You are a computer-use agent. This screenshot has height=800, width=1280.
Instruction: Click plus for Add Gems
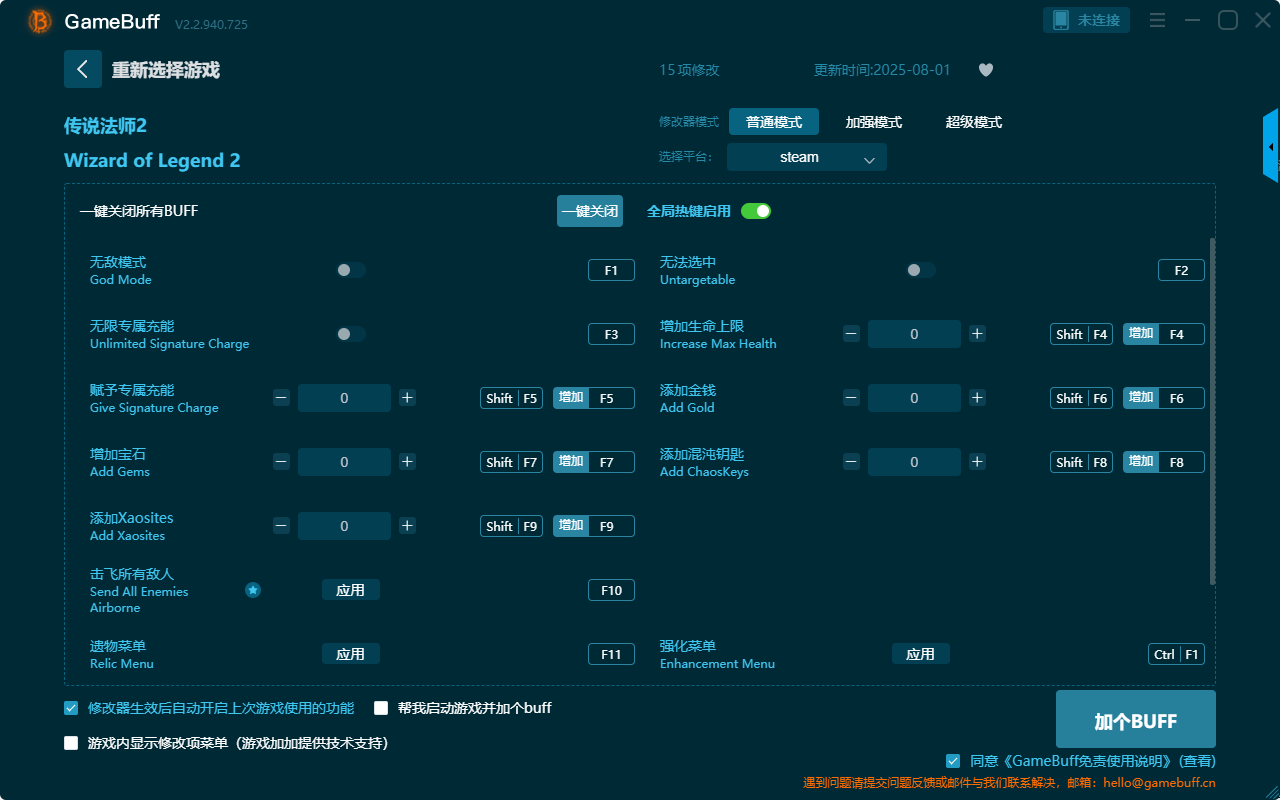[407, 462]
